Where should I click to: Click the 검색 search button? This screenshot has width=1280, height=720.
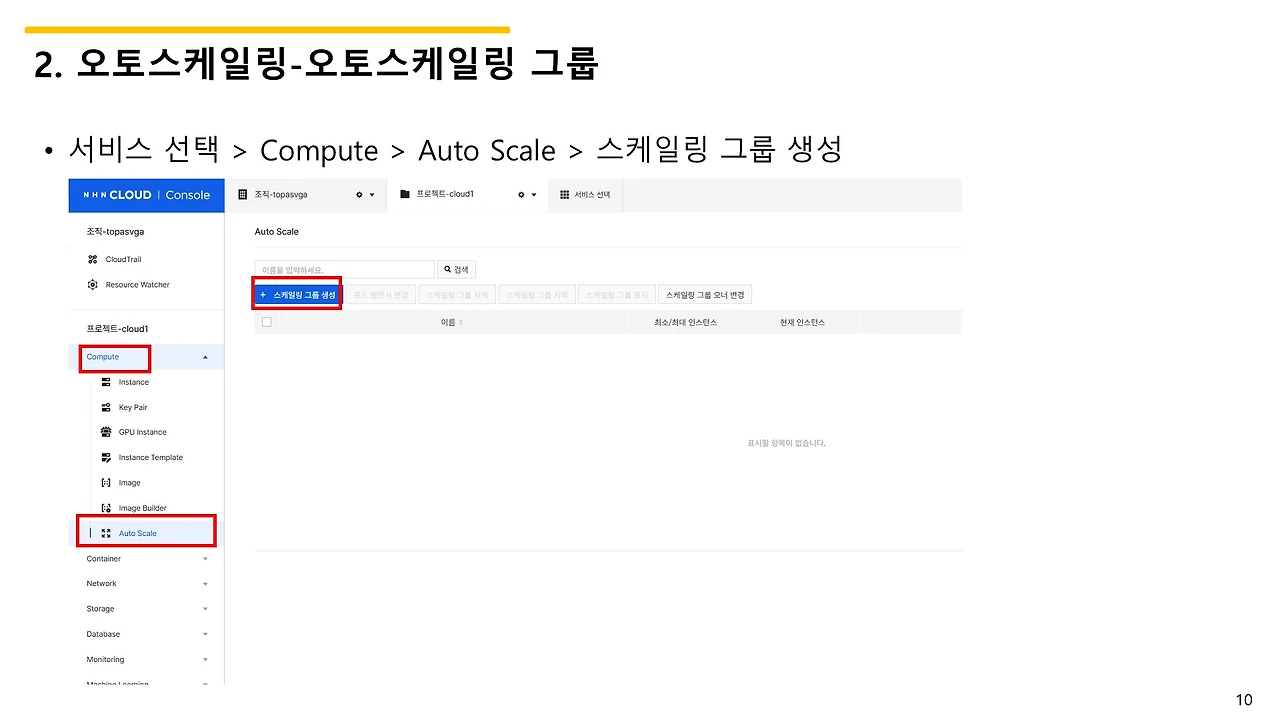(456, 270)
